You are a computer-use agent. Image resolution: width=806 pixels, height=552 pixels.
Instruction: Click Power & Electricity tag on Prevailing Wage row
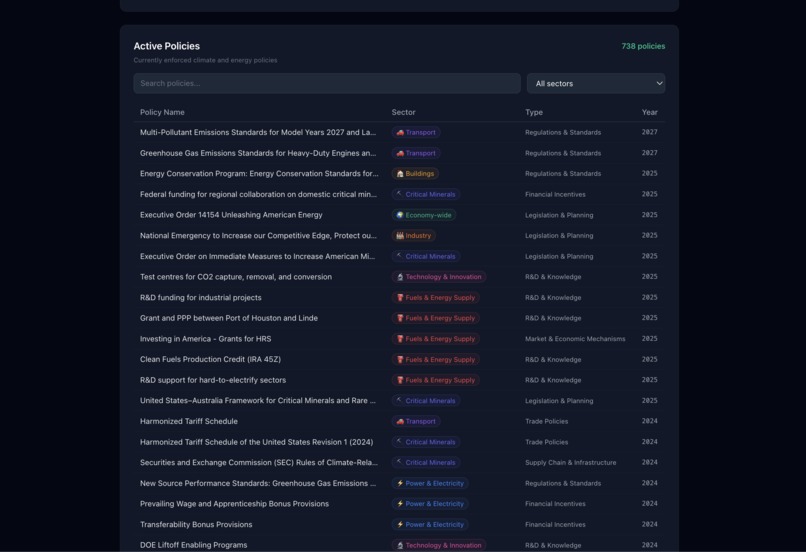(430, 504)
